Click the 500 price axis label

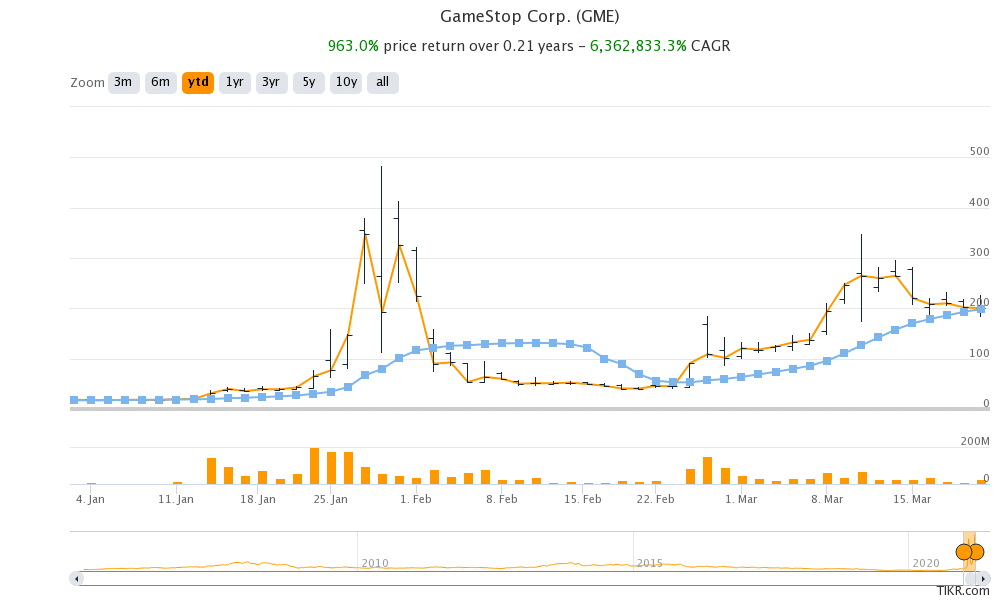point(980,152)
